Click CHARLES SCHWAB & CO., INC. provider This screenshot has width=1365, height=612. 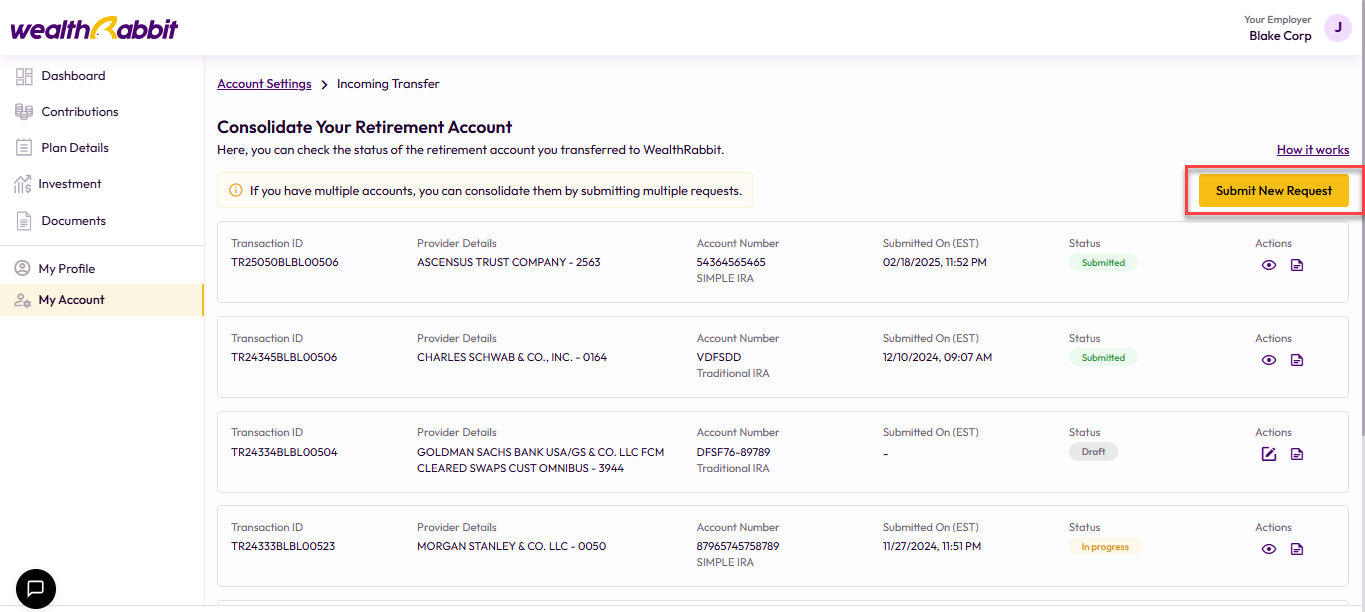point(512,358)
